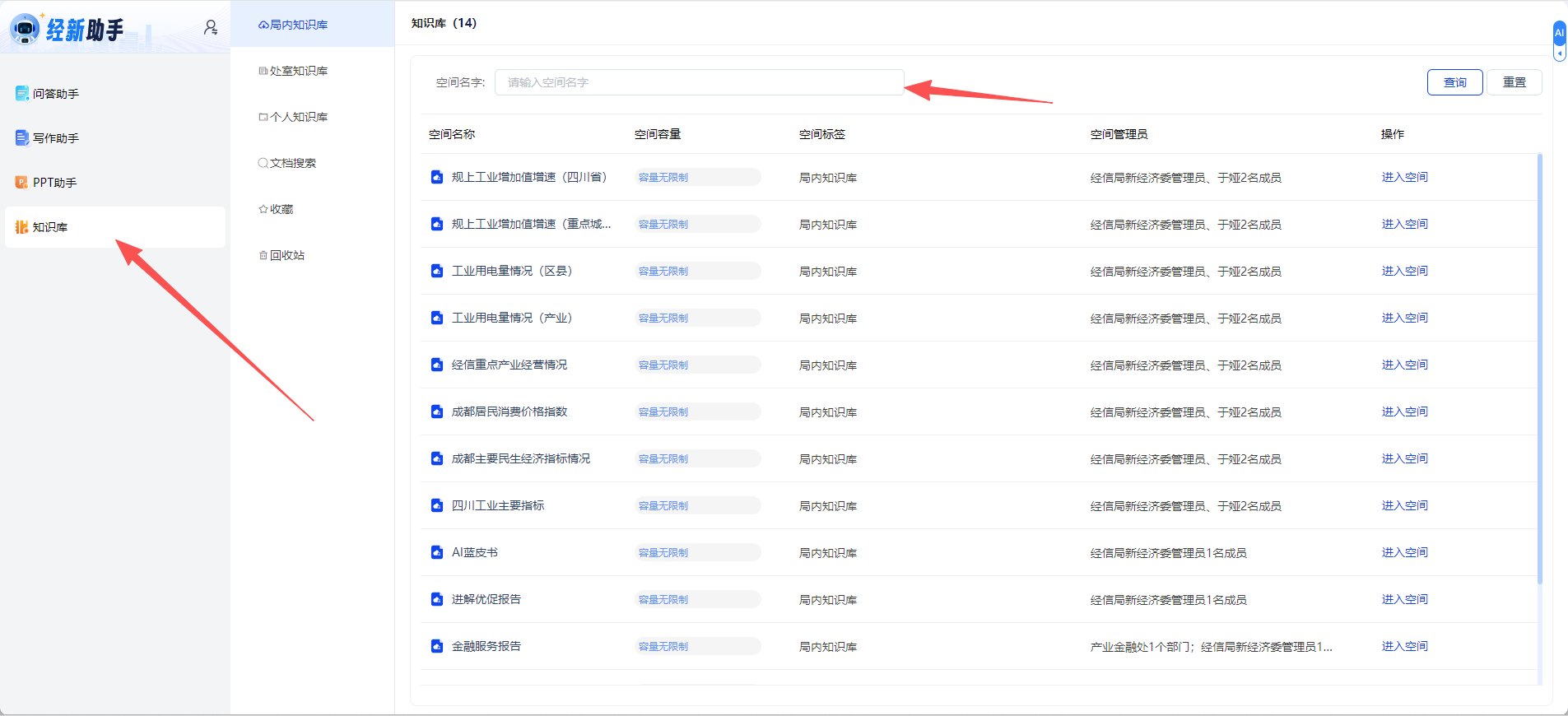Open 收藏 favorites section
This screenshot has width=1568, height=716.
[x=313, y=209]
